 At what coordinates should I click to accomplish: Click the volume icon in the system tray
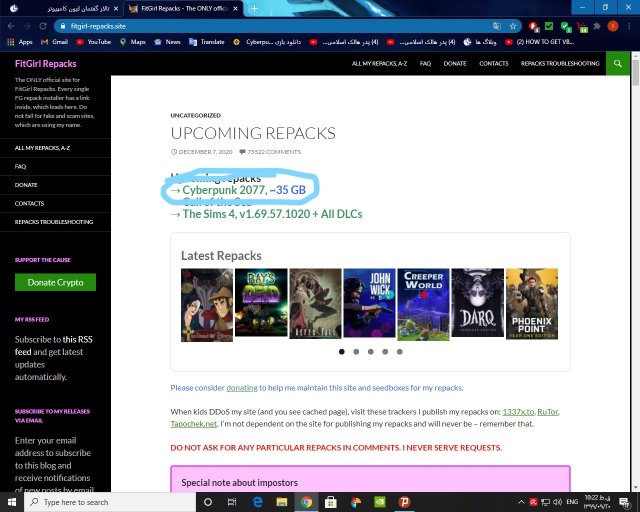[x=558, y=502]
